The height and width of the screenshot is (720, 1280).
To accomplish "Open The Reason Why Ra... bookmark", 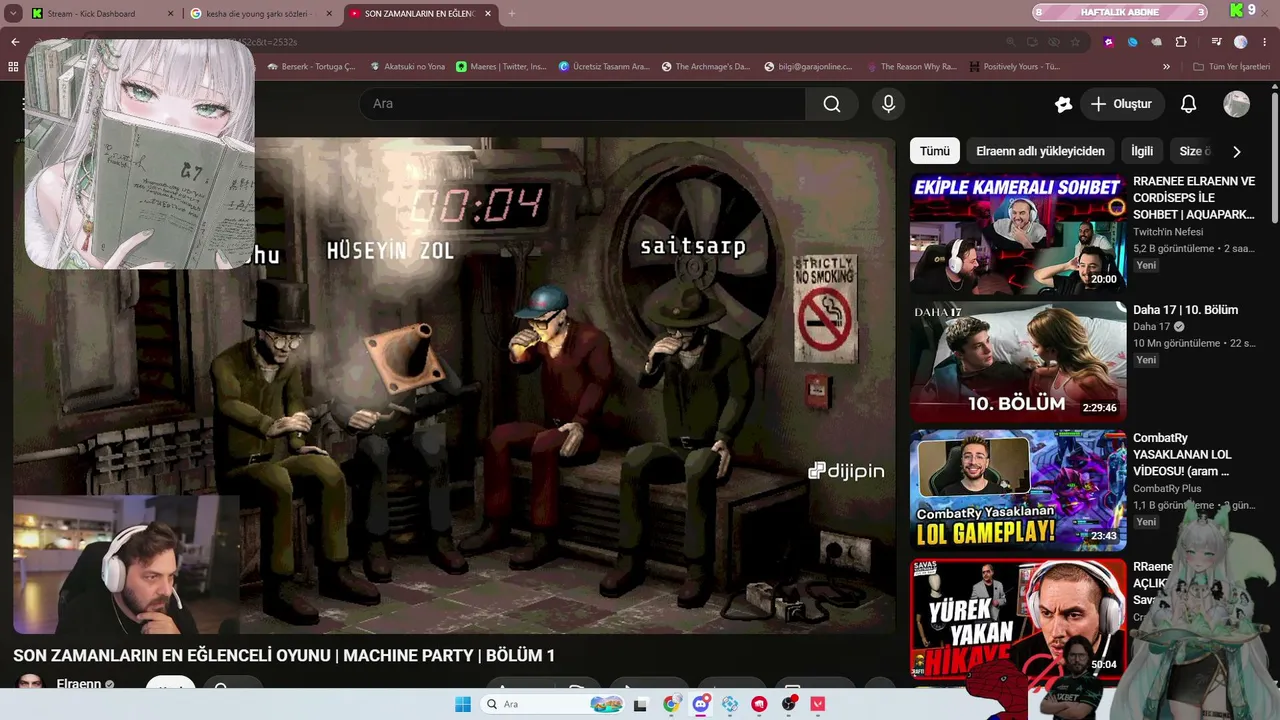I will tap(910, 67).
